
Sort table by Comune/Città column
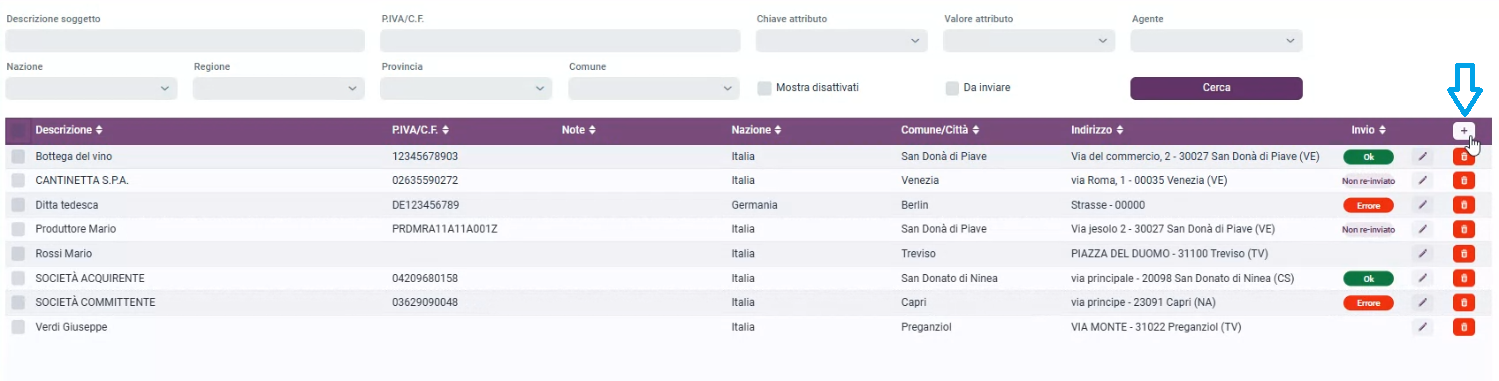point(941,130)
